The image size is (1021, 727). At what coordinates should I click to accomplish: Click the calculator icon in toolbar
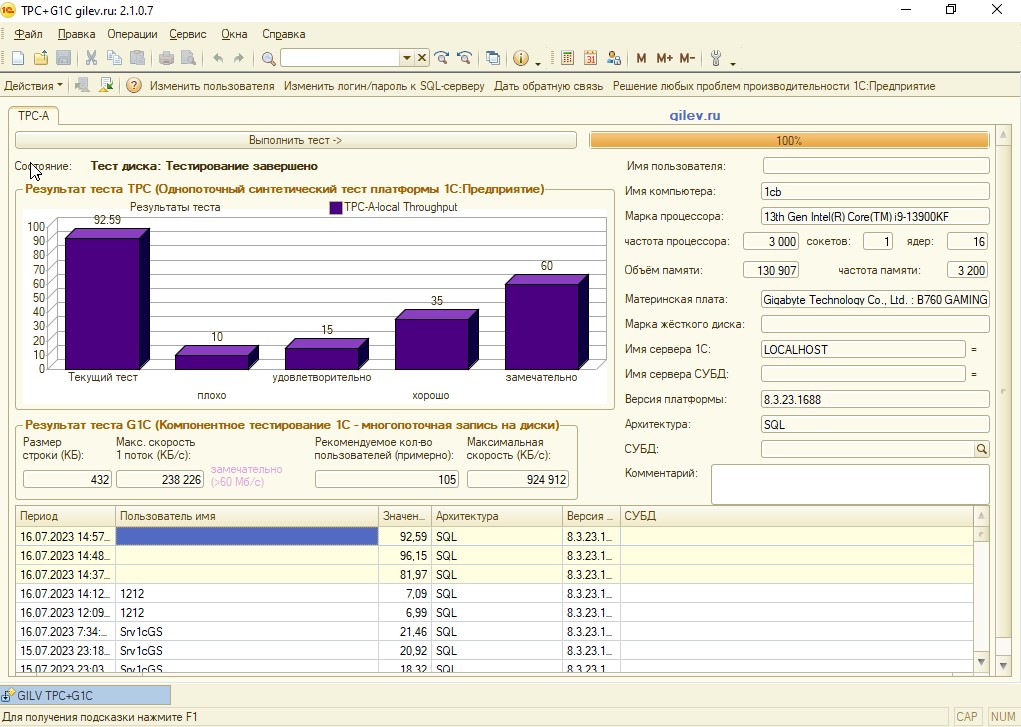(567, 58)
